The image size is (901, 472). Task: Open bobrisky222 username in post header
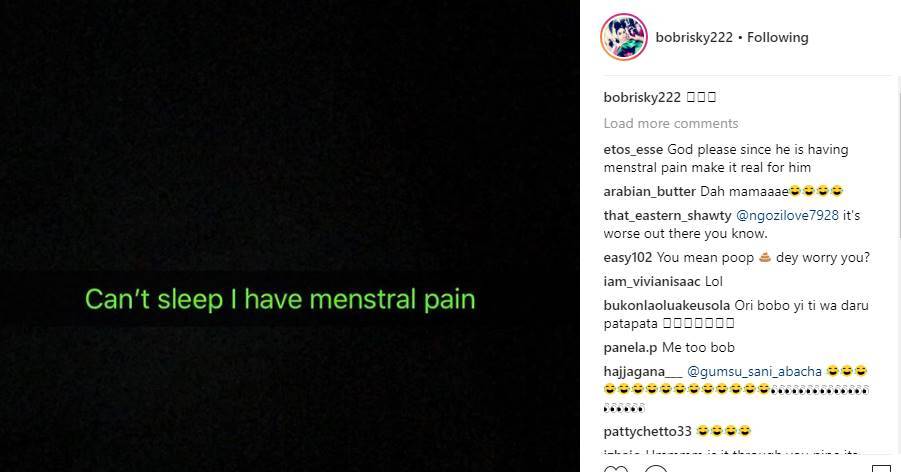click(694, 37)
